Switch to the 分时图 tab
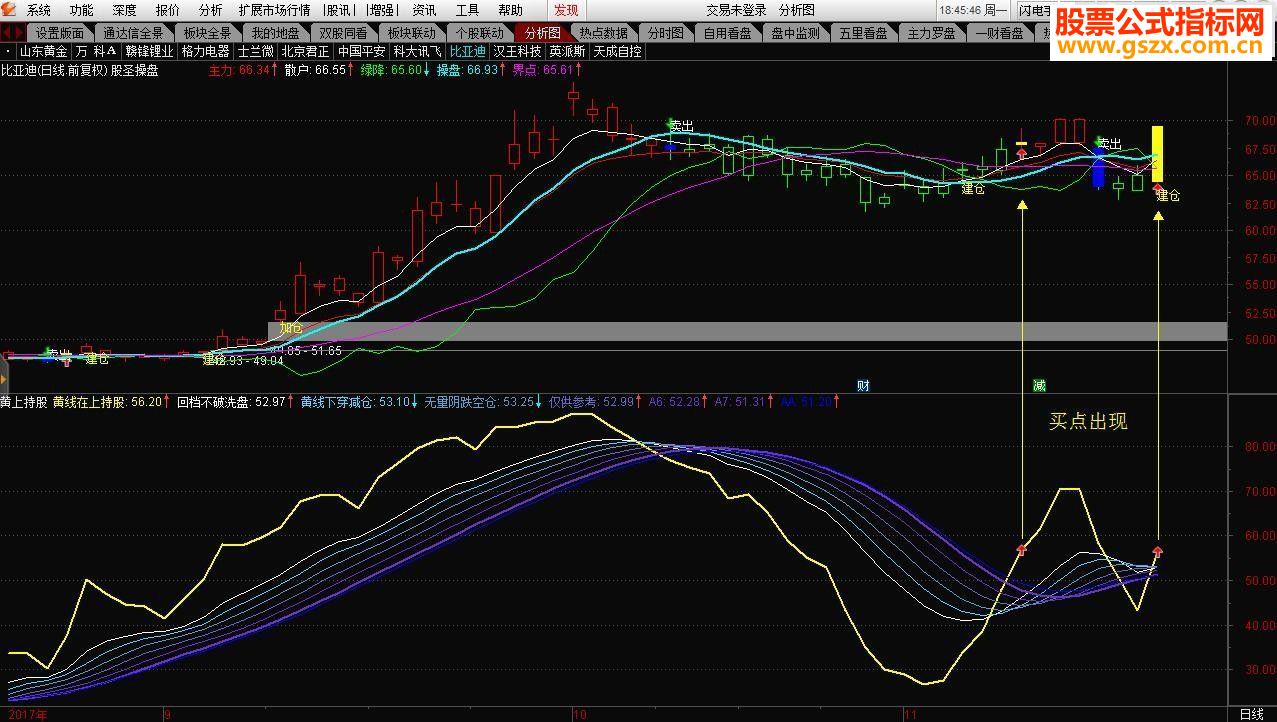1277x722 pixels. tap(665, 33)
